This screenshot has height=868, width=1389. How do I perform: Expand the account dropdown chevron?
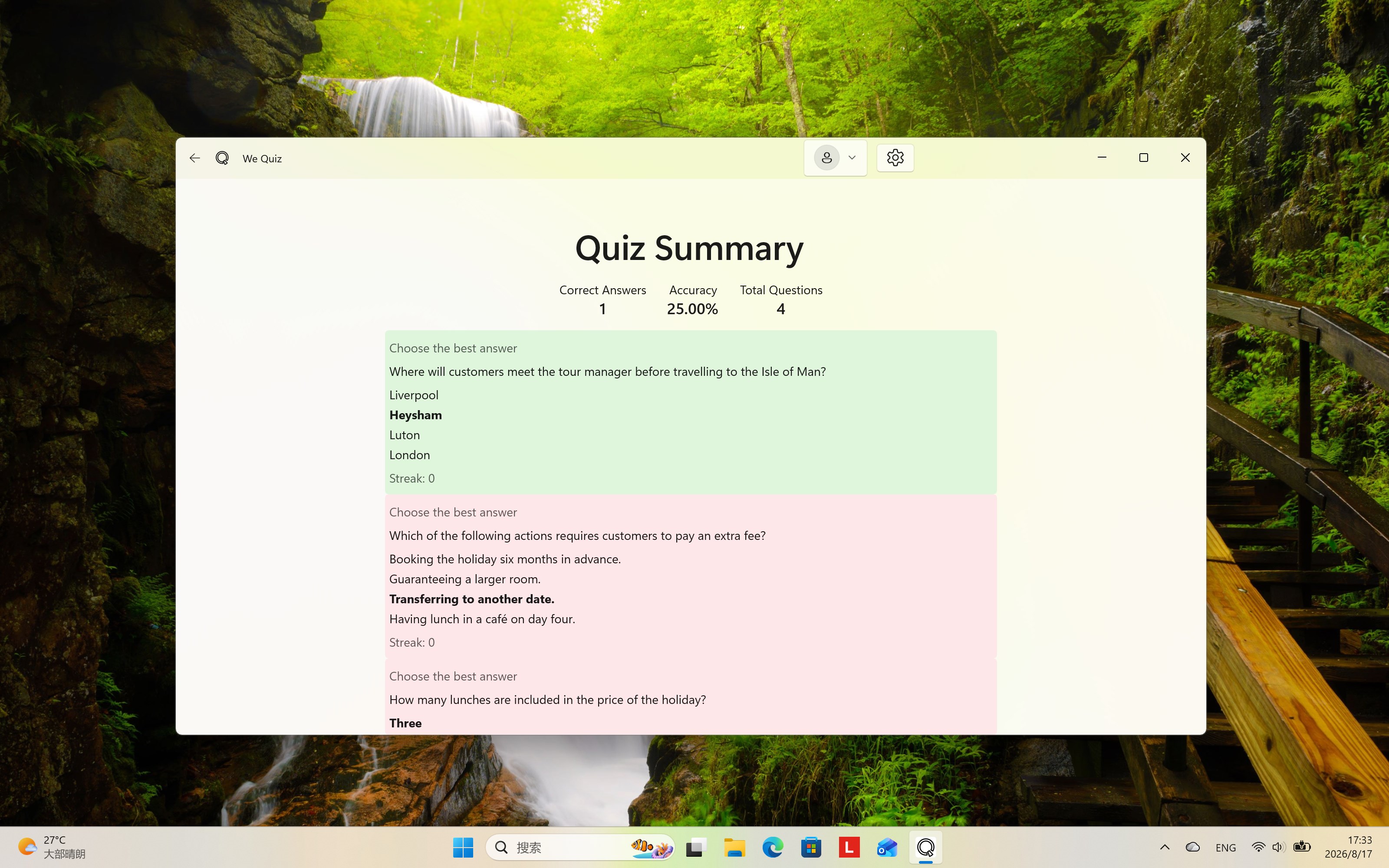(x=852, y=158)
